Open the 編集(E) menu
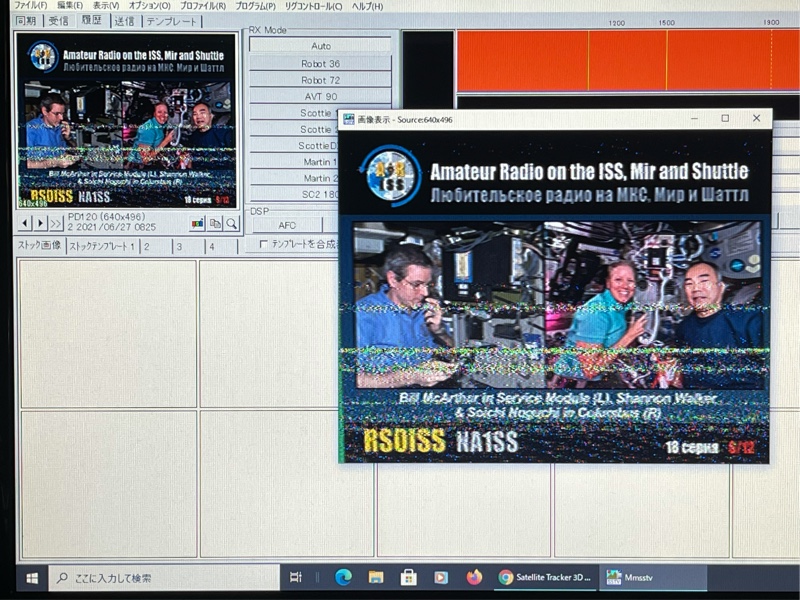 pyautogui.click(x=70, y=6)
